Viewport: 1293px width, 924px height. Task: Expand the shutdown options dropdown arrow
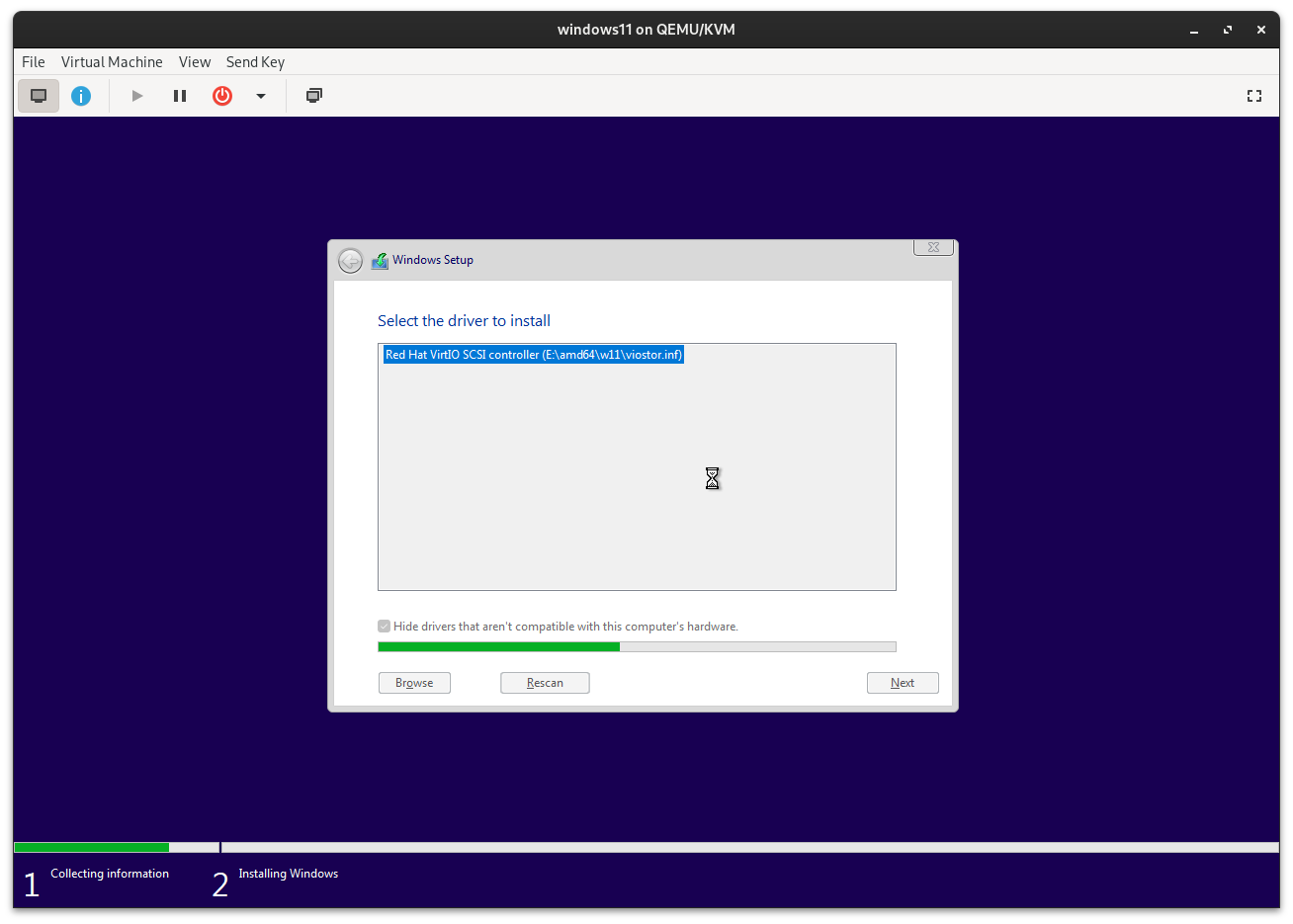pyautogui.click(x=261, y=96)
